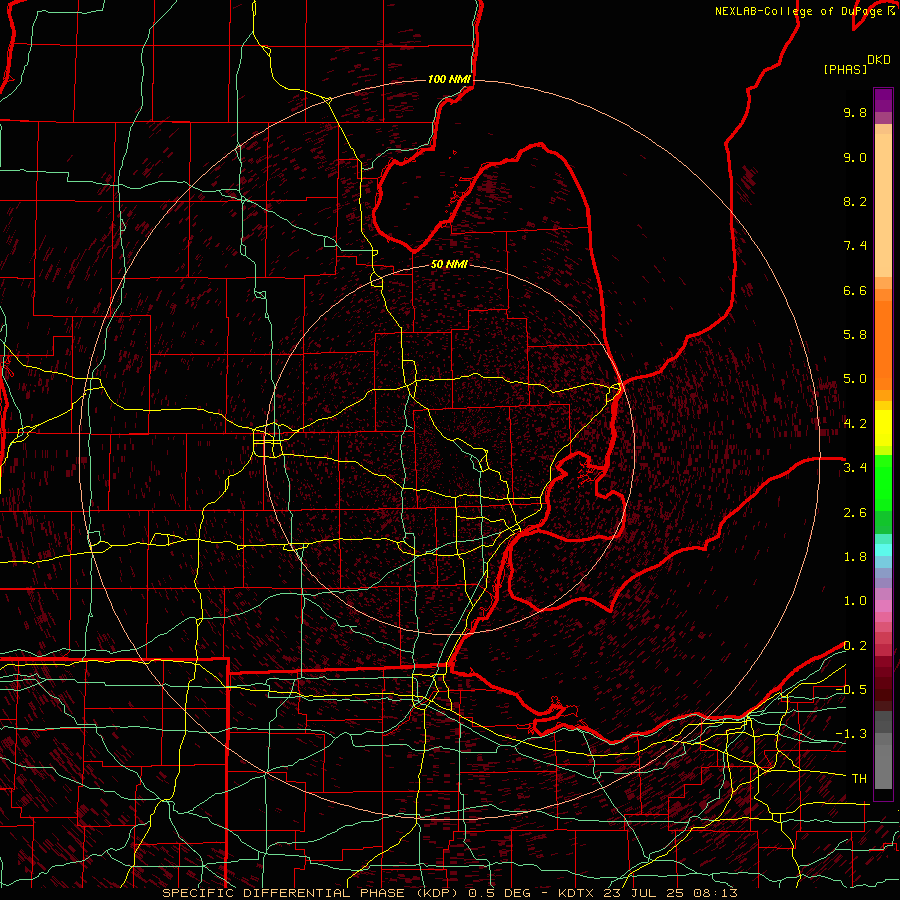Click the -1.3 value on the legend

click(x=851, y=734)
